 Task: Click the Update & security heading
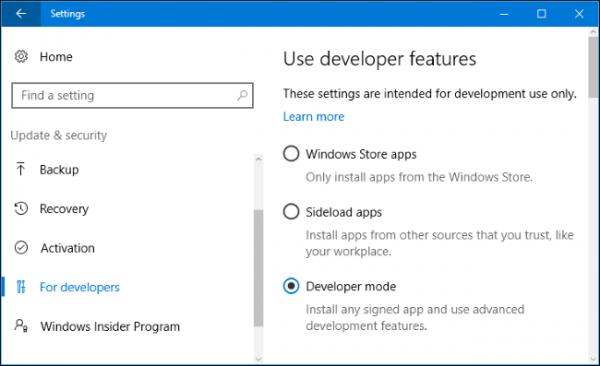(x=59, y=135)
